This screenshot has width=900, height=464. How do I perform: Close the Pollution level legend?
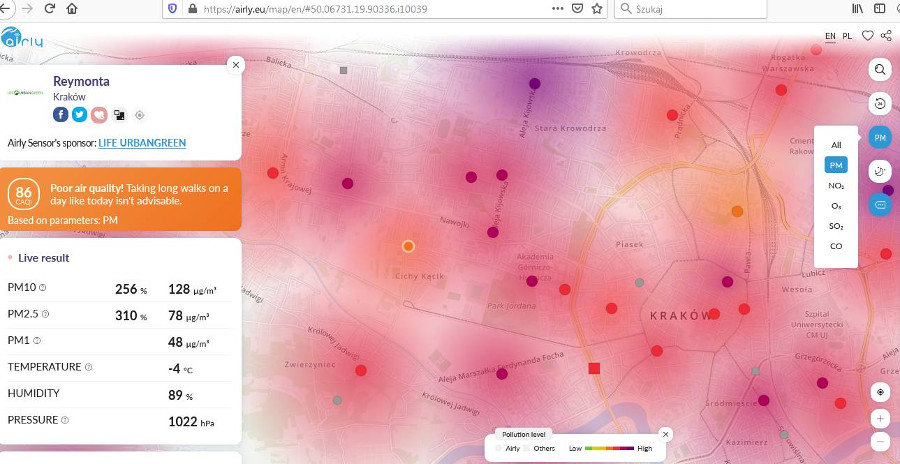click(x=665, y=434)
